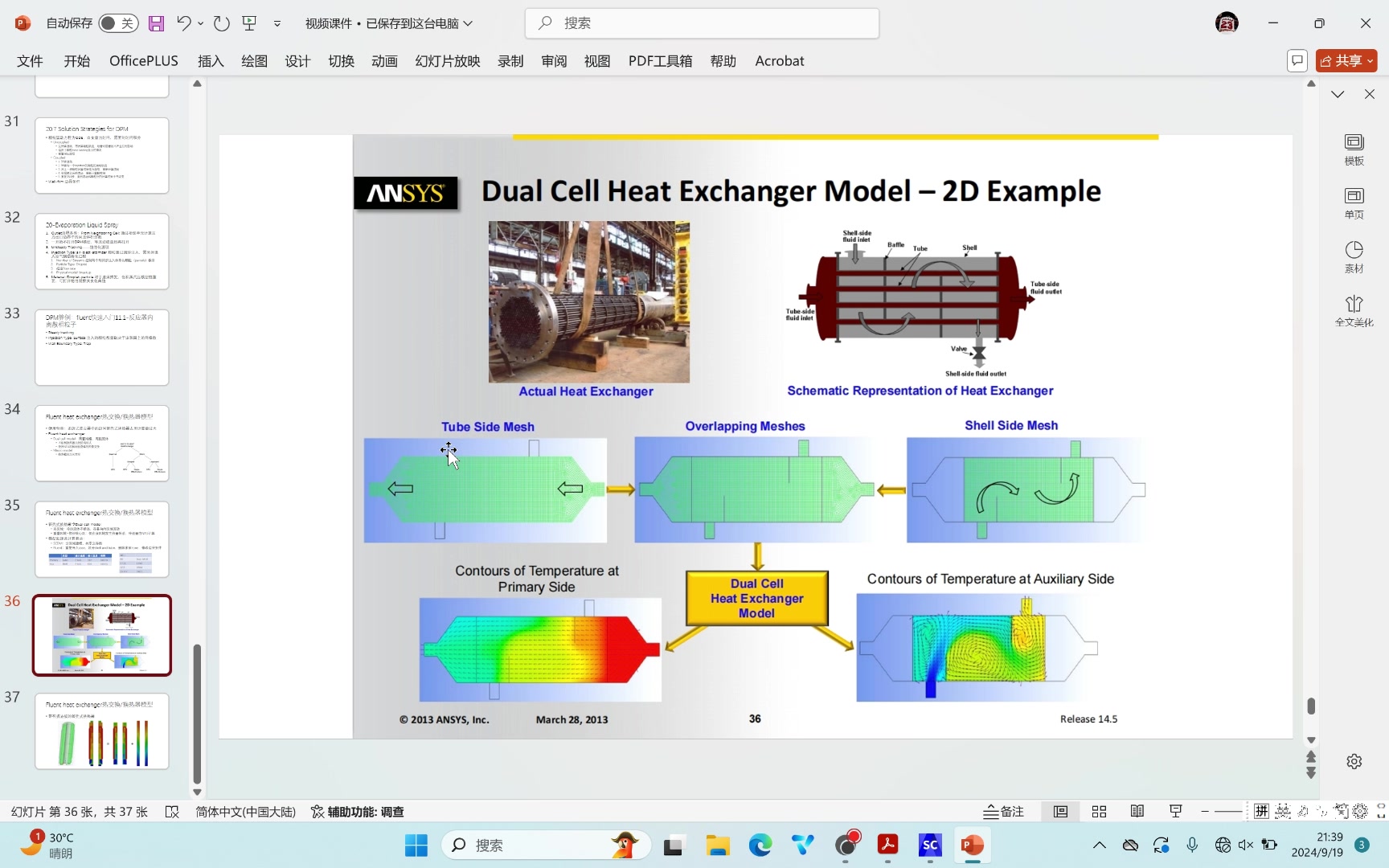Click the spell check status icon
Screen dimensions: 1389x868
(172, 812)
